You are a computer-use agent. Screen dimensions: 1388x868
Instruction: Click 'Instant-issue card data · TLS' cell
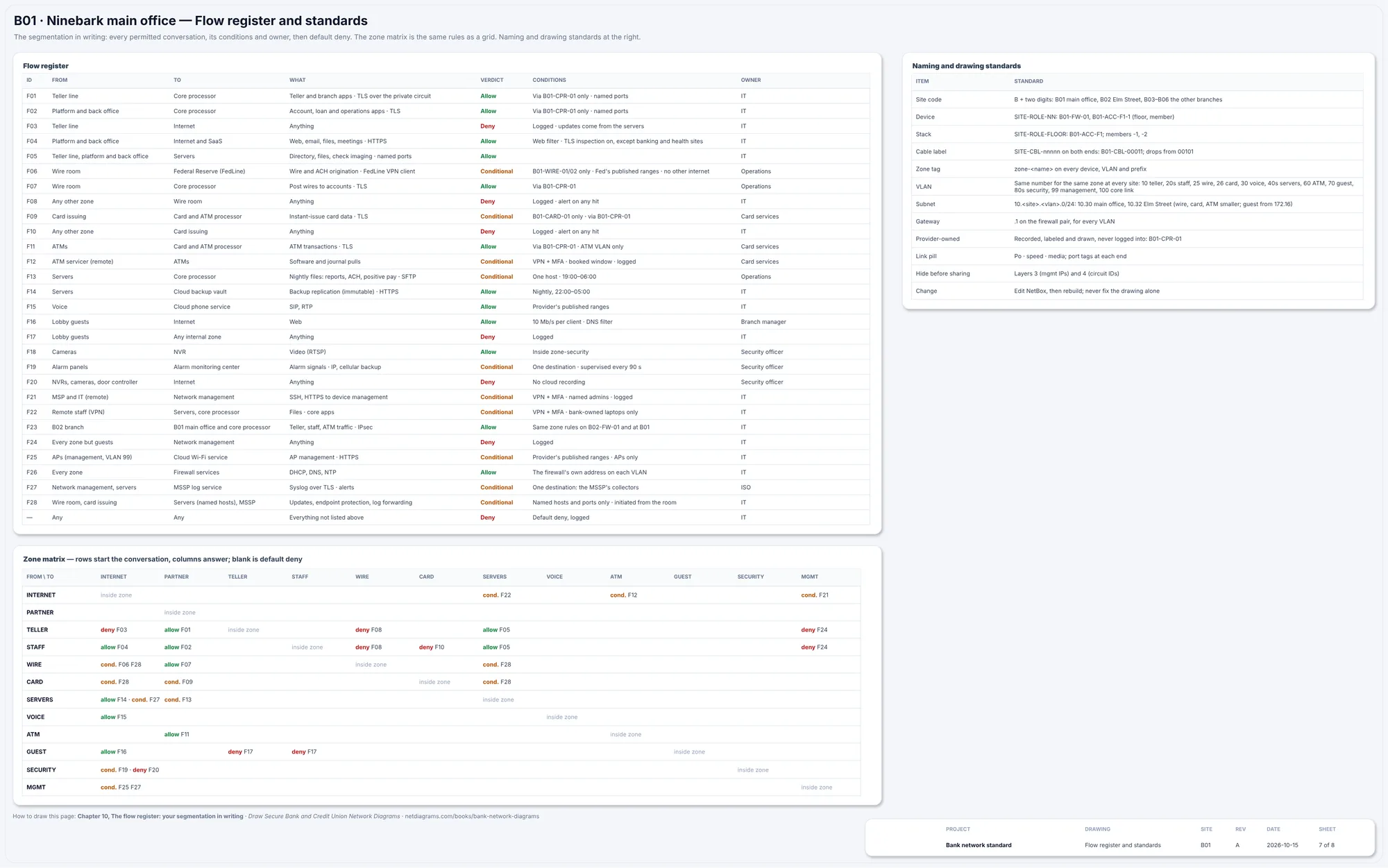328,216
